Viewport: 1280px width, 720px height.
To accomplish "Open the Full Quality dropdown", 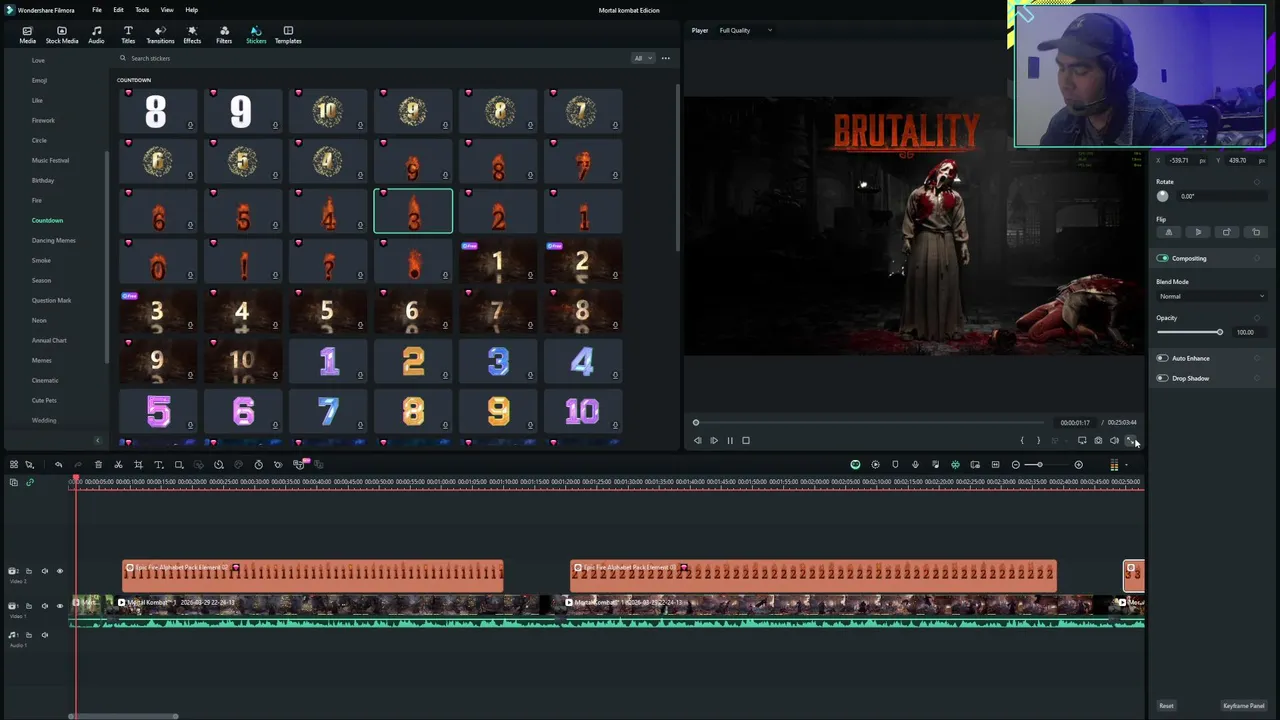I will 745,30.
